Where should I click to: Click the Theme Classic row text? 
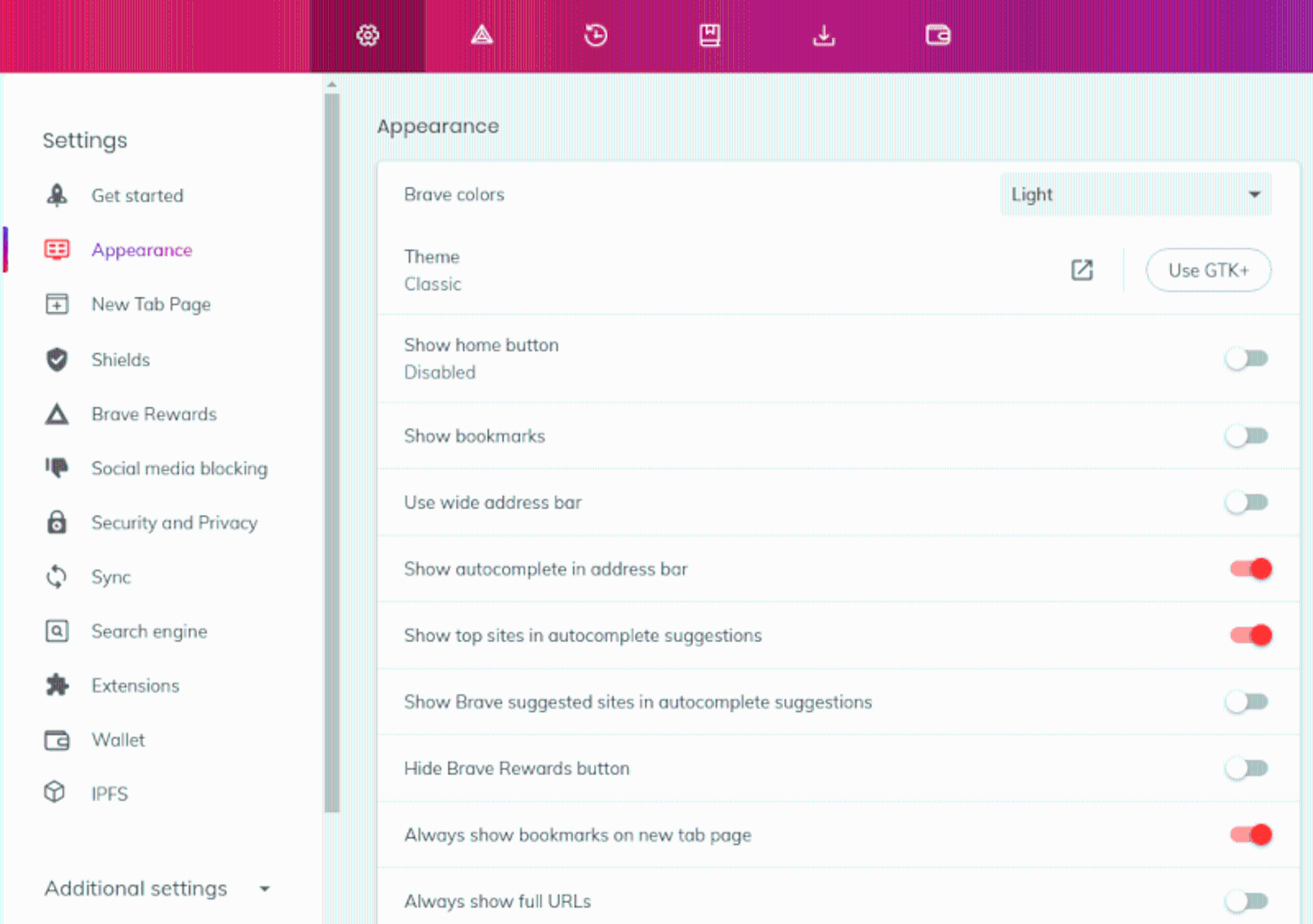[433, 270]
